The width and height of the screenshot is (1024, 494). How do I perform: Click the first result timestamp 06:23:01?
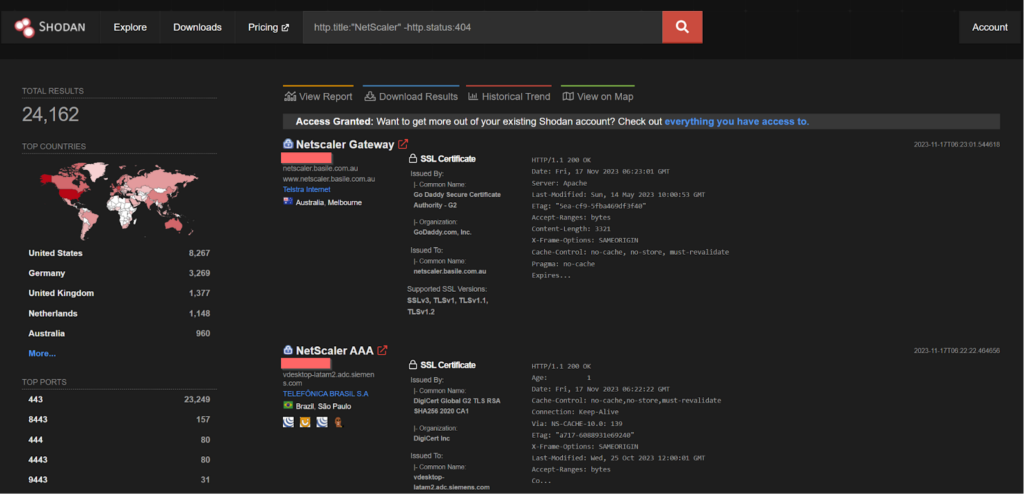click(x=957, y=144)
